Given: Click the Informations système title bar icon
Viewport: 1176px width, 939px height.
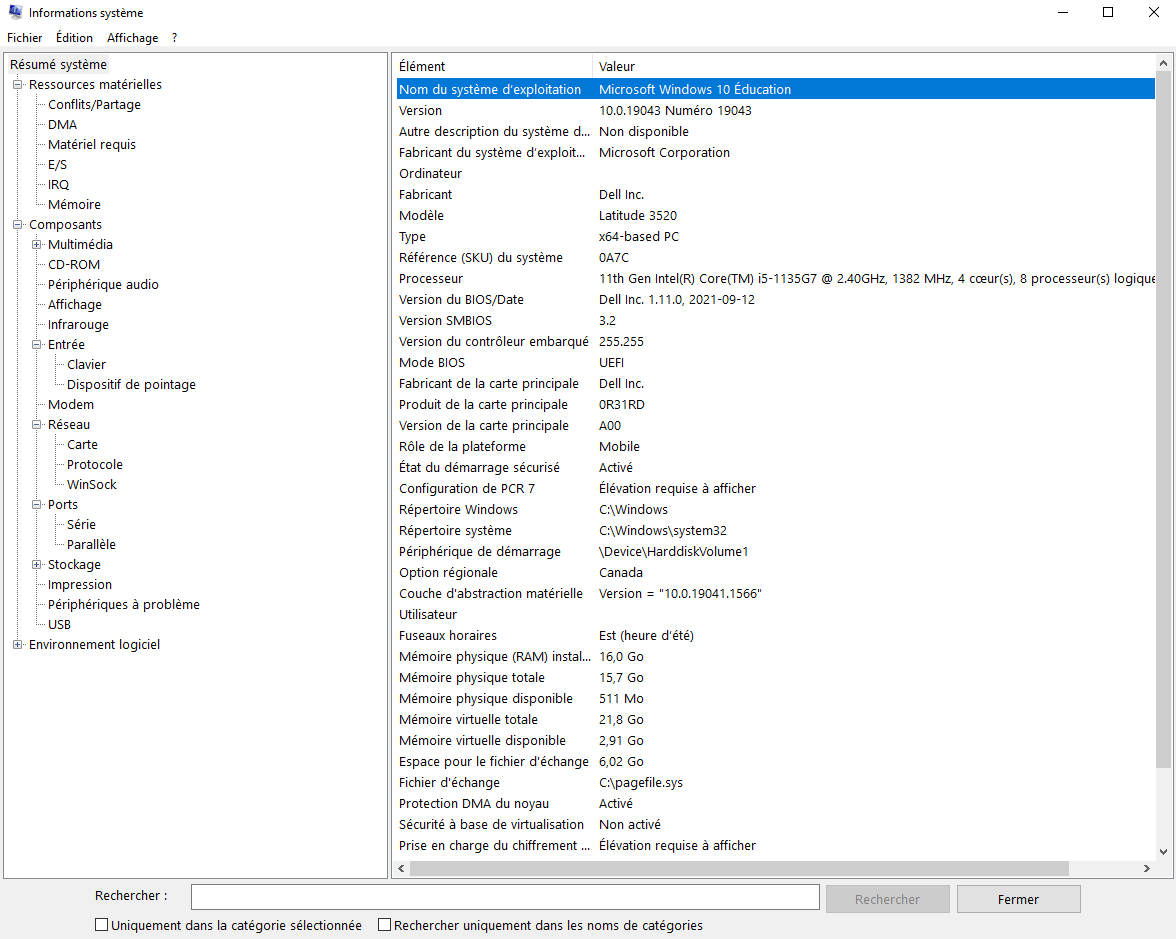Looking at the screenshot, I should tap(15, 13).
